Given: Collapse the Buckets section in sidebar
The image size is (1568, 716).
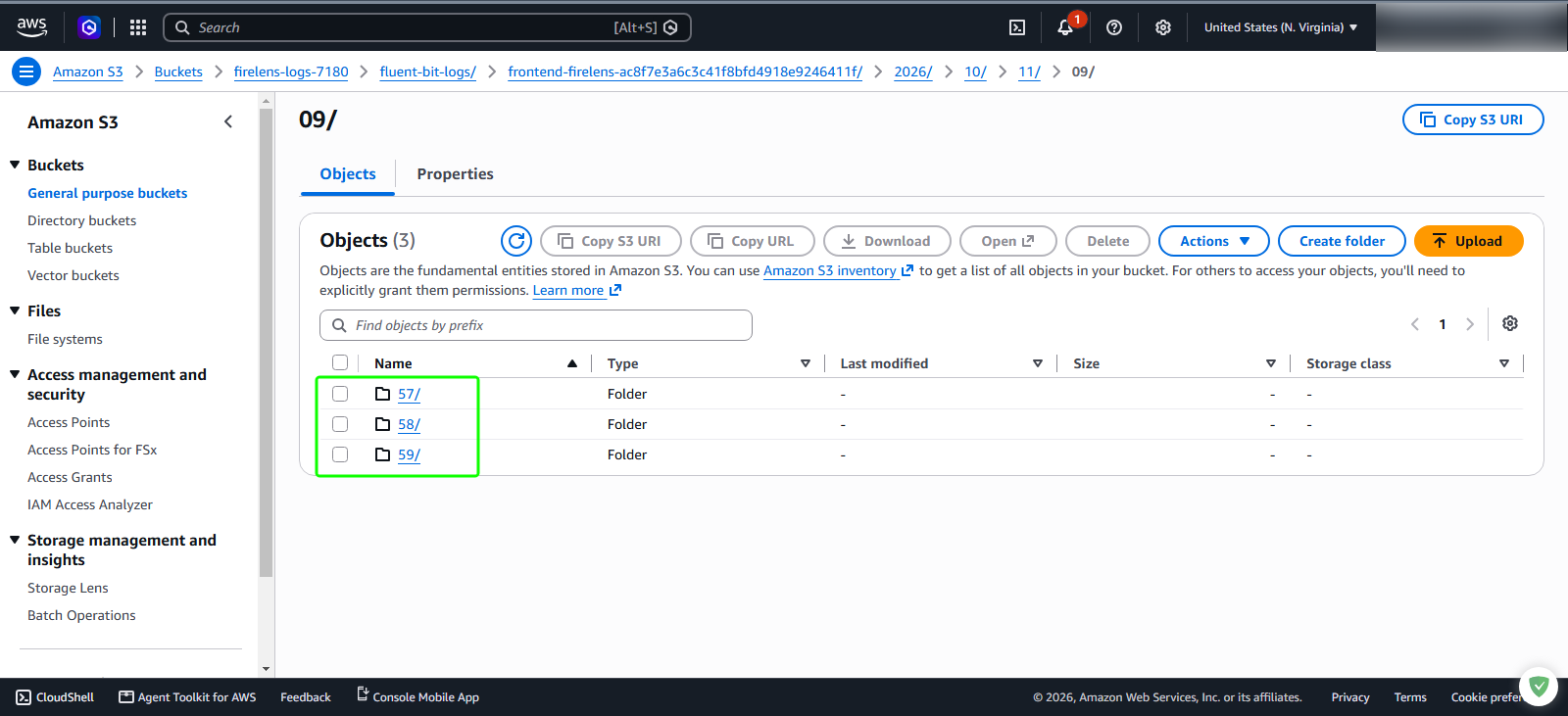Looking at the screenshot, I should pos(15,165).
